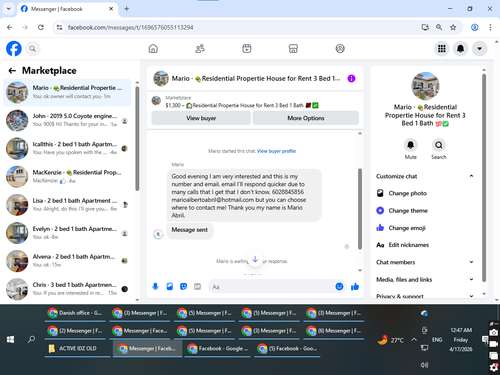Expand Privacy & support section
This screenshot has height=375, width=500.
[x=424, y=296]
